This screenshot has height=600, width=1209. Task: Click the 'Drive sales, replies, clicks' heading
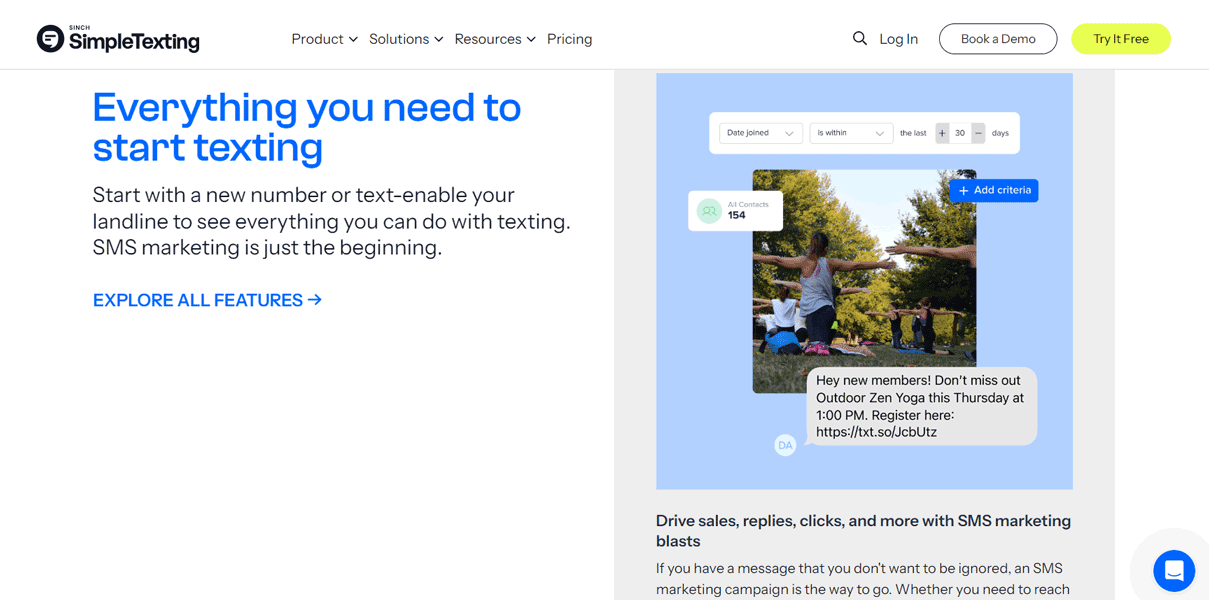863,531
